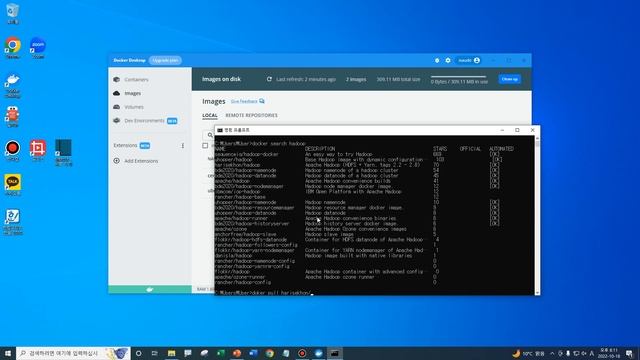Viewport: 640px width, 360px height.
Task: Switch to command prompt taskbar icon
Action: click(335, 353)
